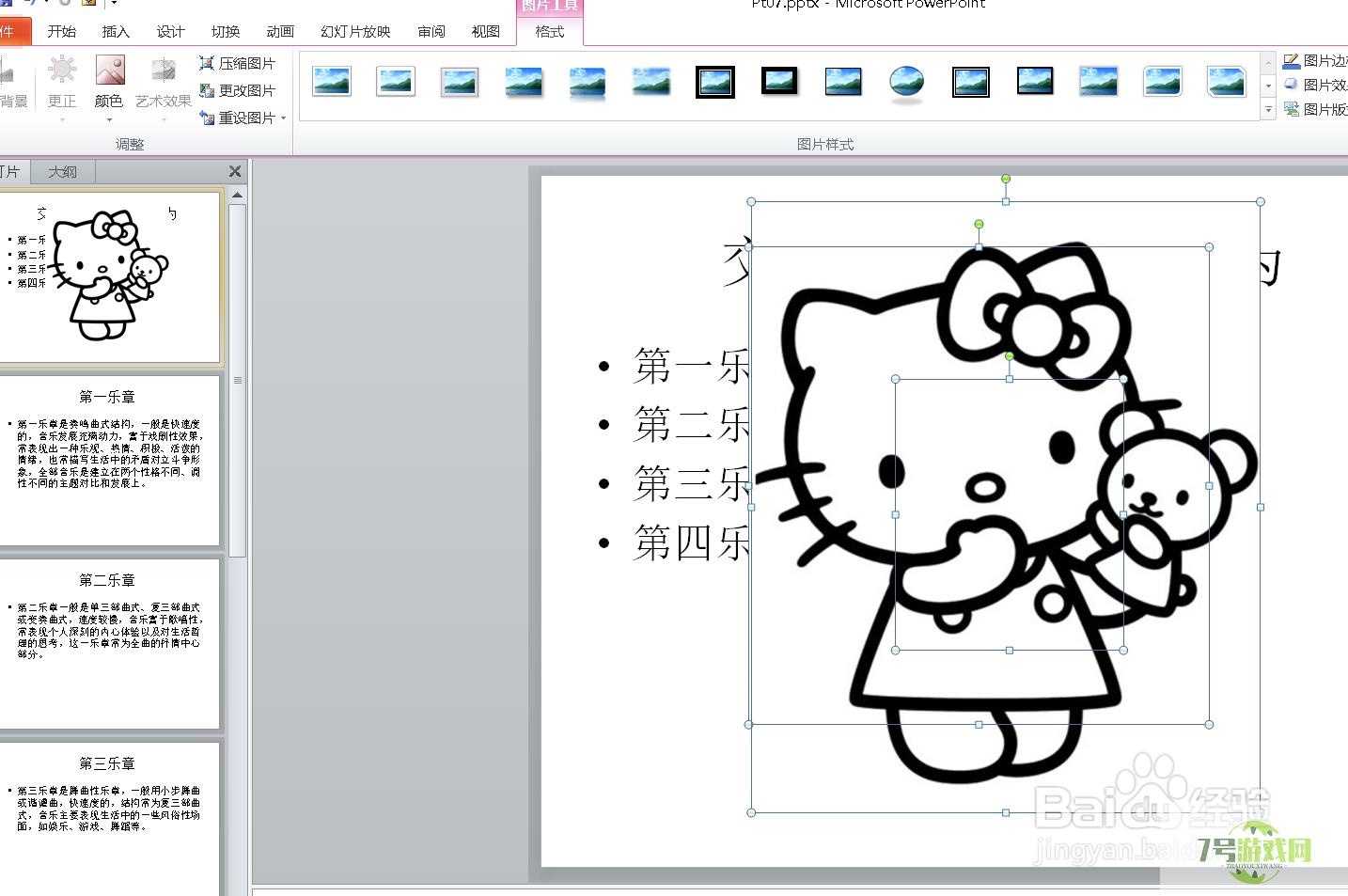This screenshot has height=896, width=1348.
Task: Select the first slide thumbnail with Hello Kitty
Action: click(x=109, y=276)
